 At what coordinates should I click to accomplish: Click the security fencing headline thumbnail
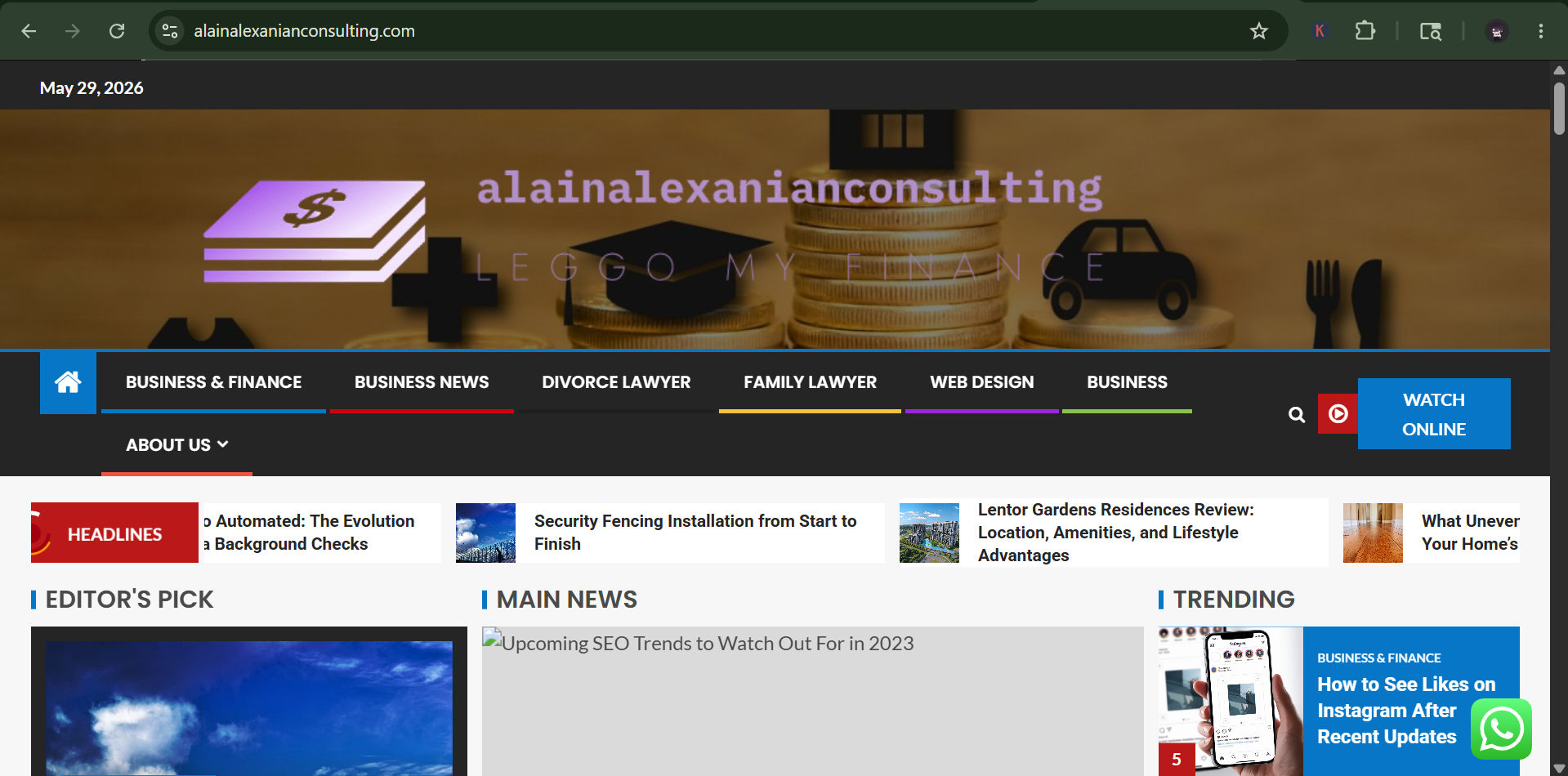[485, 533]
